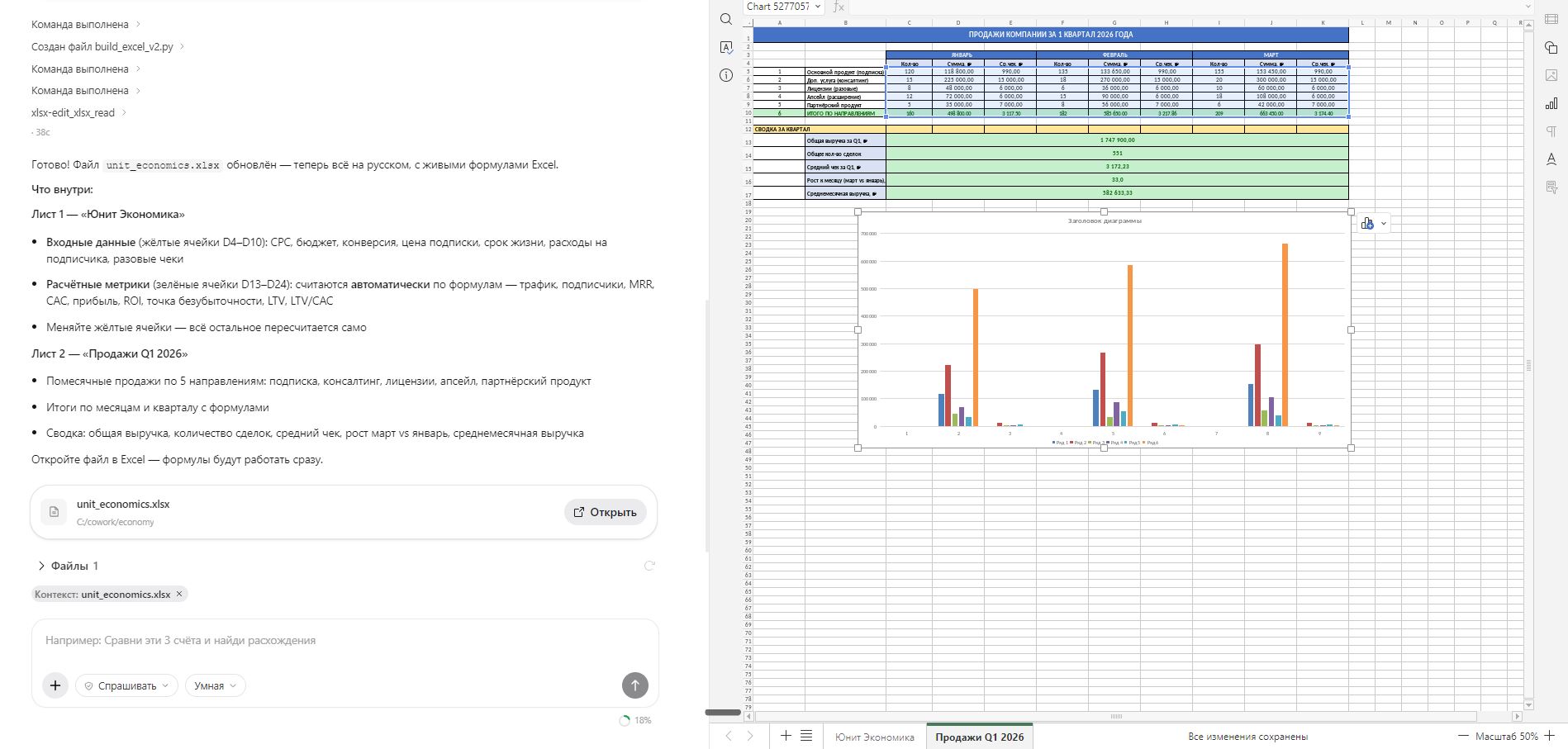Viewport: 1568px width, 749px height.
Task: Open the paste options dropdown arrow by chart
Action: [1384, 224]
